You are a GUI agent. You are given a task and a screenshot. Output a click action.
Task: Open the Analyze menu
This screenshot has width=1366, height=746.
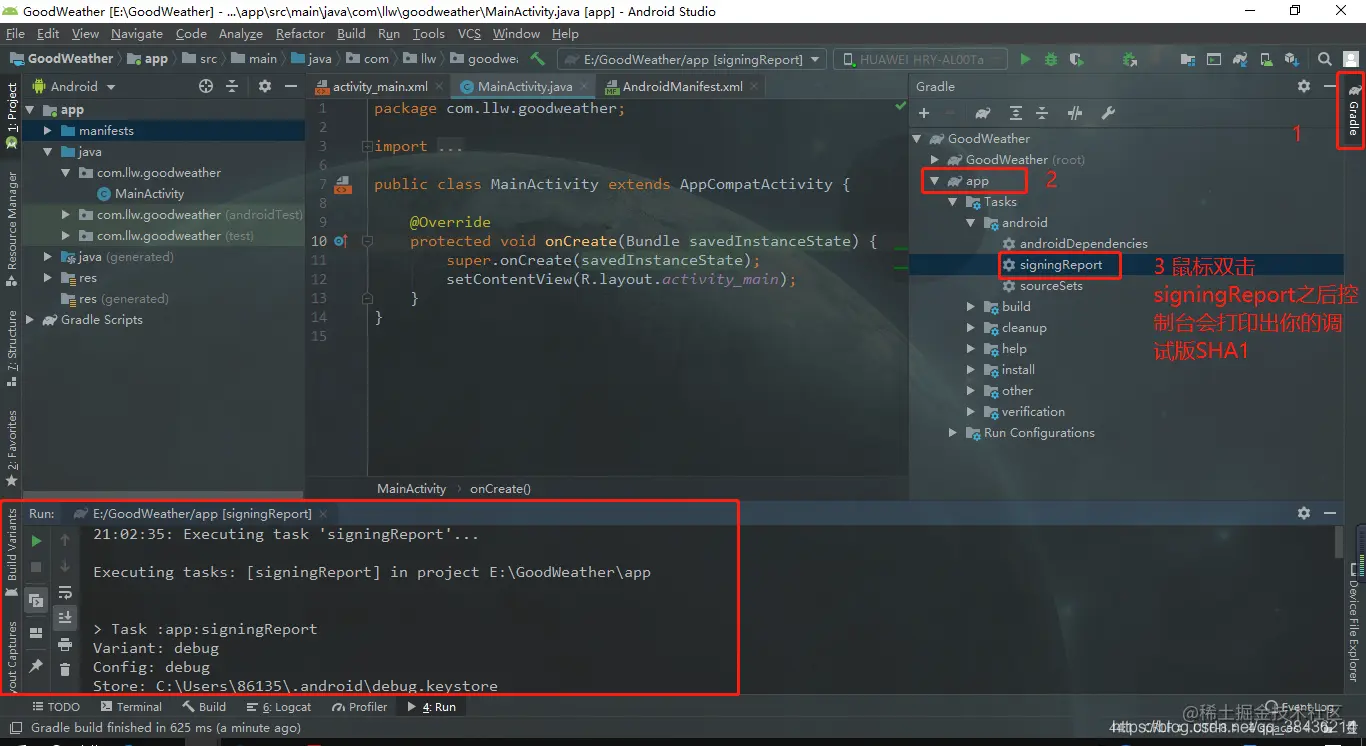240,33
